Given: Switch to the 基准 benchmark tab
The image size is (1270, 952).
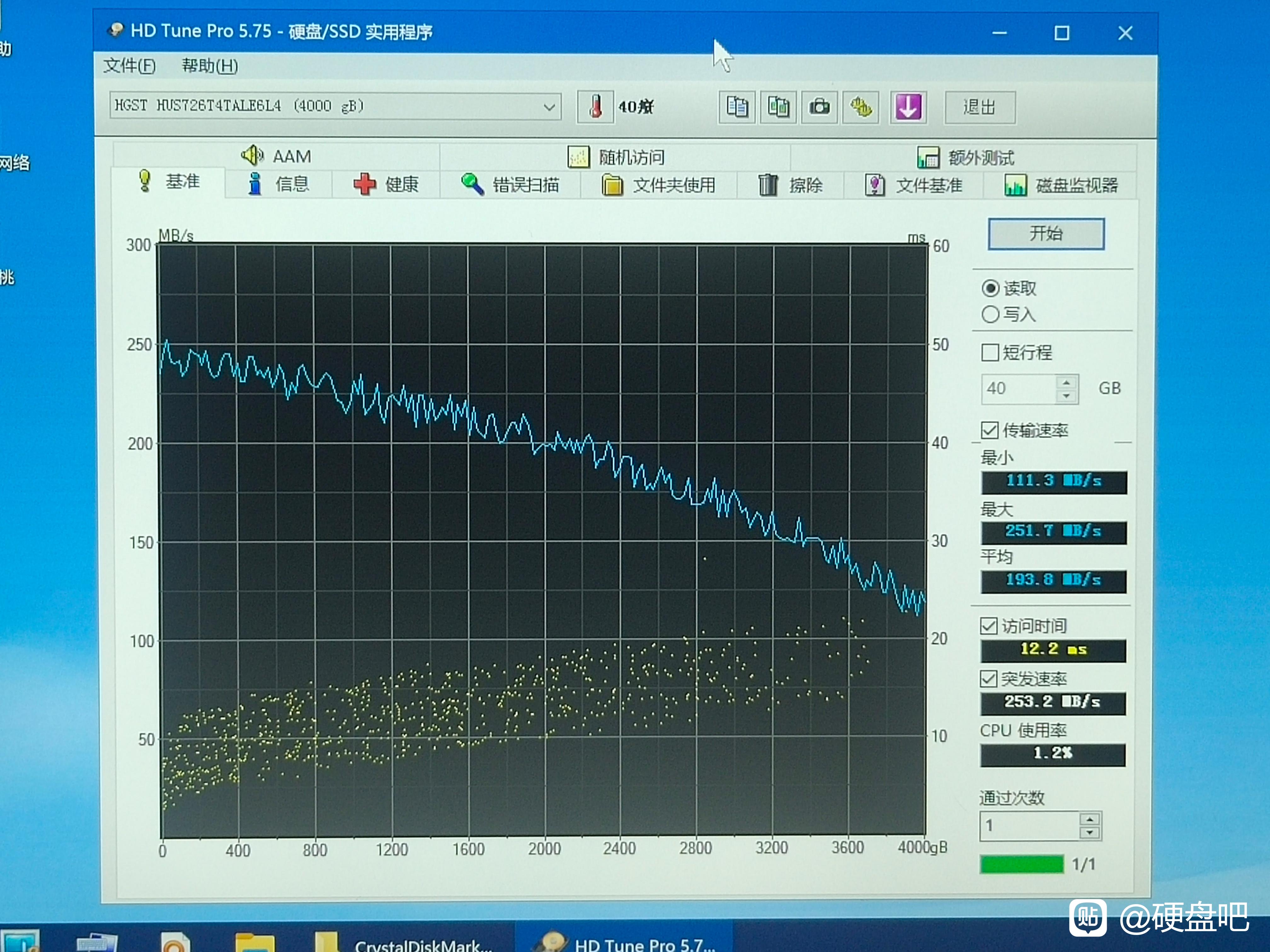Looking at the screenshot, I should coord(169,182).
